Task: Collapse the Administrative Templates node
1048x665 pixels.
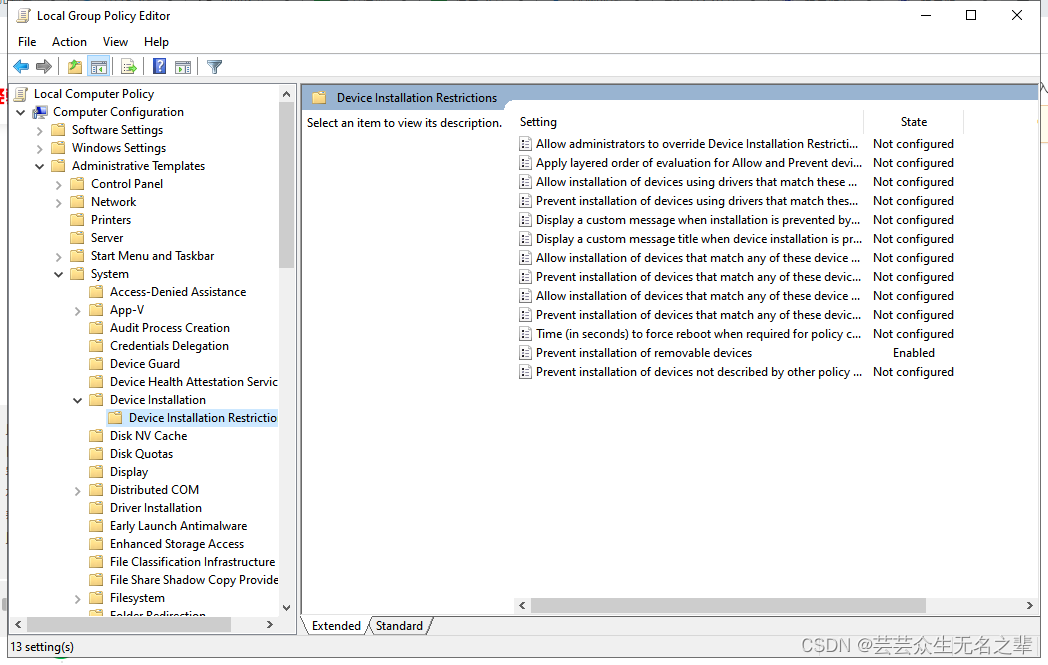Action: click(x=39, y=166)
